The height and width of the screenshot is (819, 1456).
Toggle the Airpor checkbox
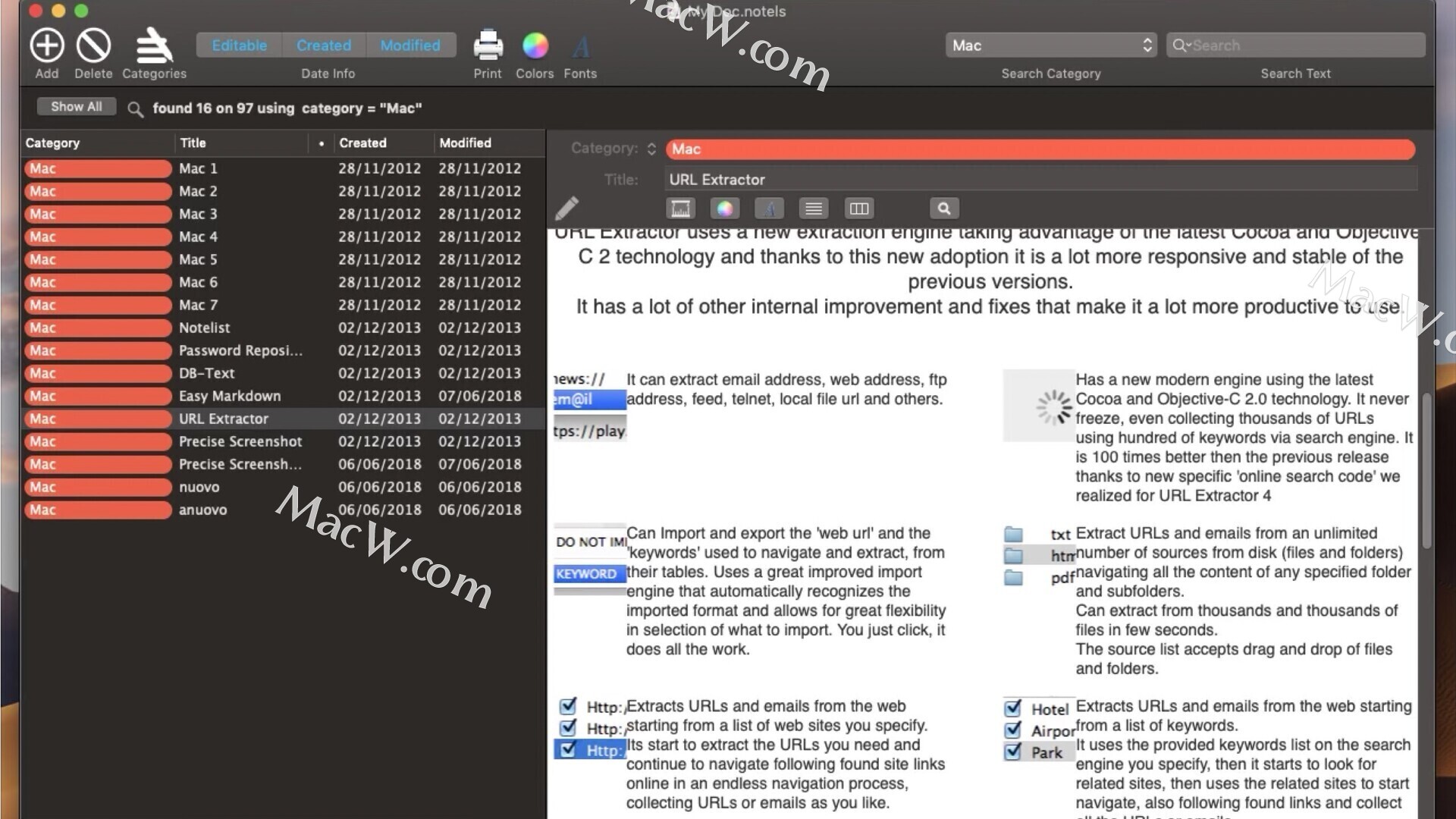1013,730
